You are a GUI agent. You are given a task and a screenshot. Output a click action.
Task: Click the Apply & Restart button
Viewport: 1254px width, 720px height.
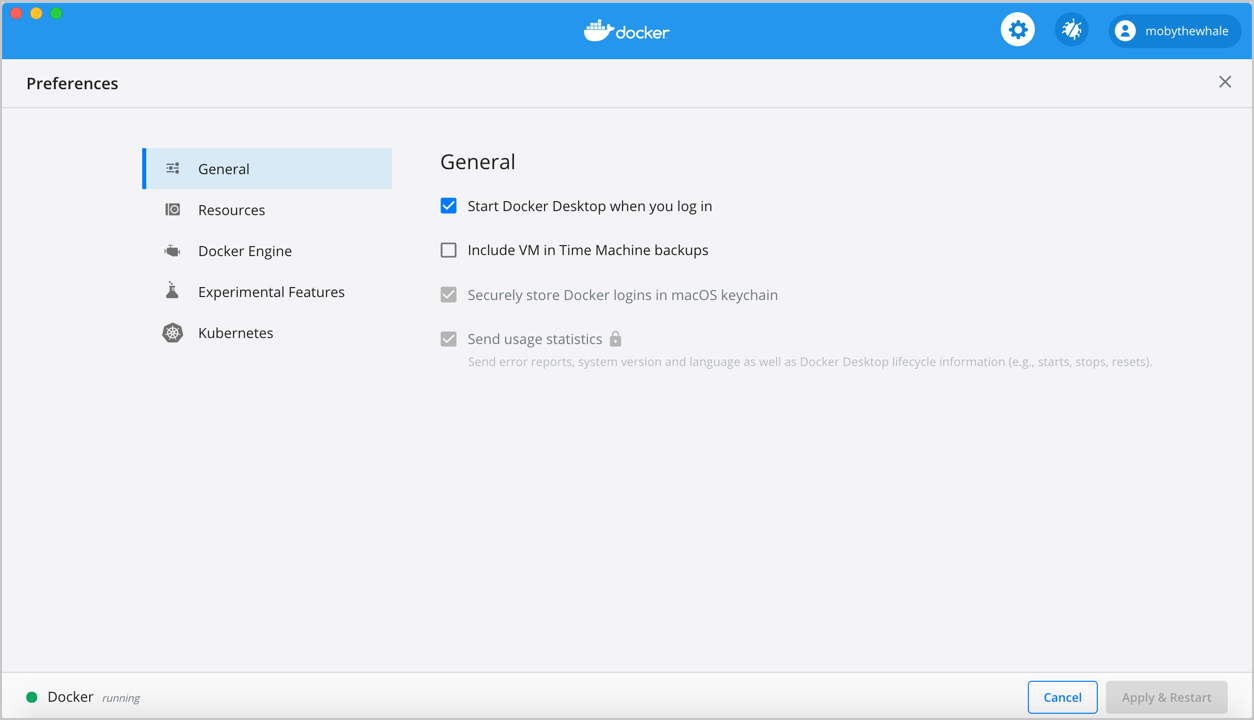click(1166, 697)
